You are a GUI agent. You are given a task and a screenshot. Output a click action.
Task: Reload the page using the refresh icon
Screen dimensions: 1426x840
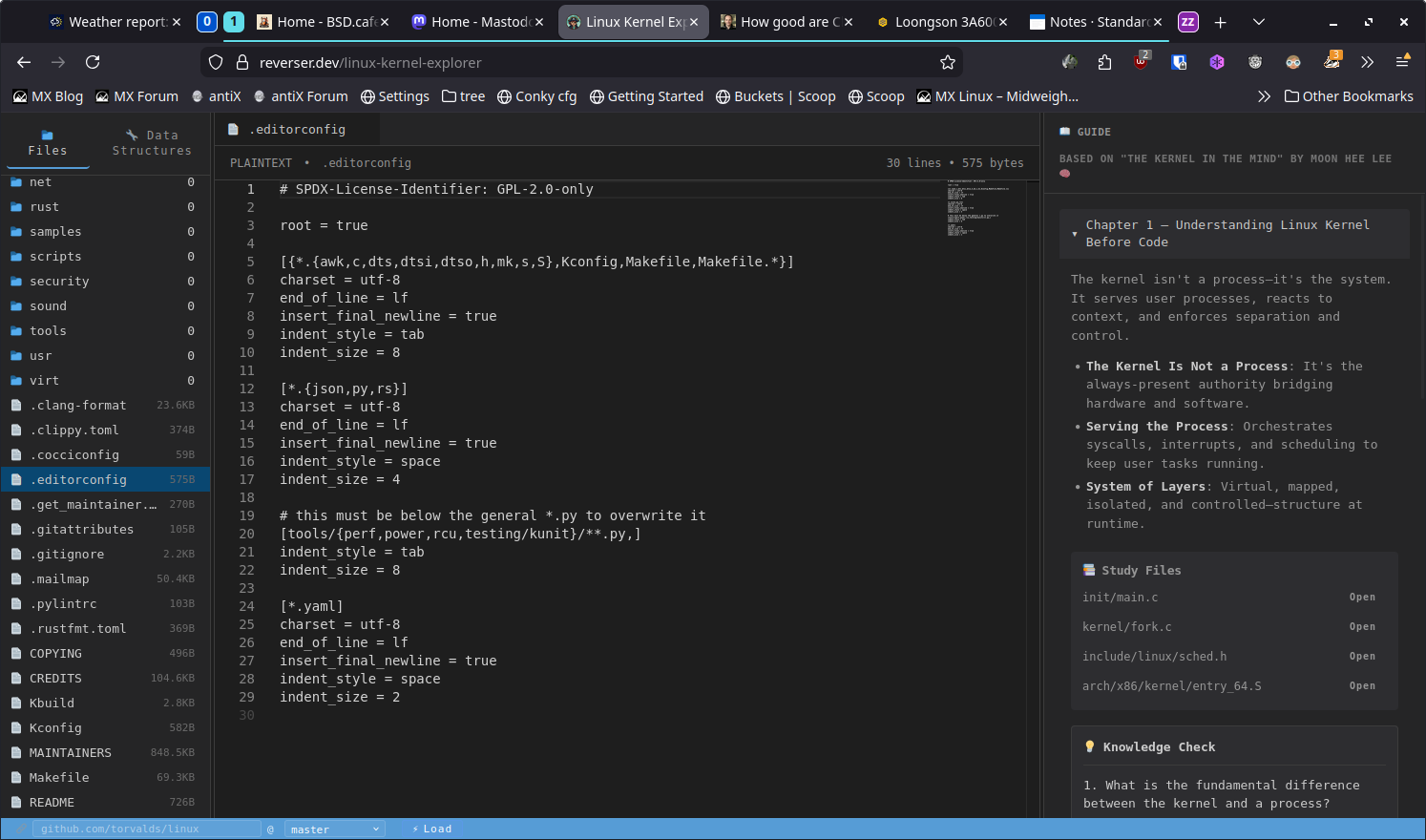93,62
